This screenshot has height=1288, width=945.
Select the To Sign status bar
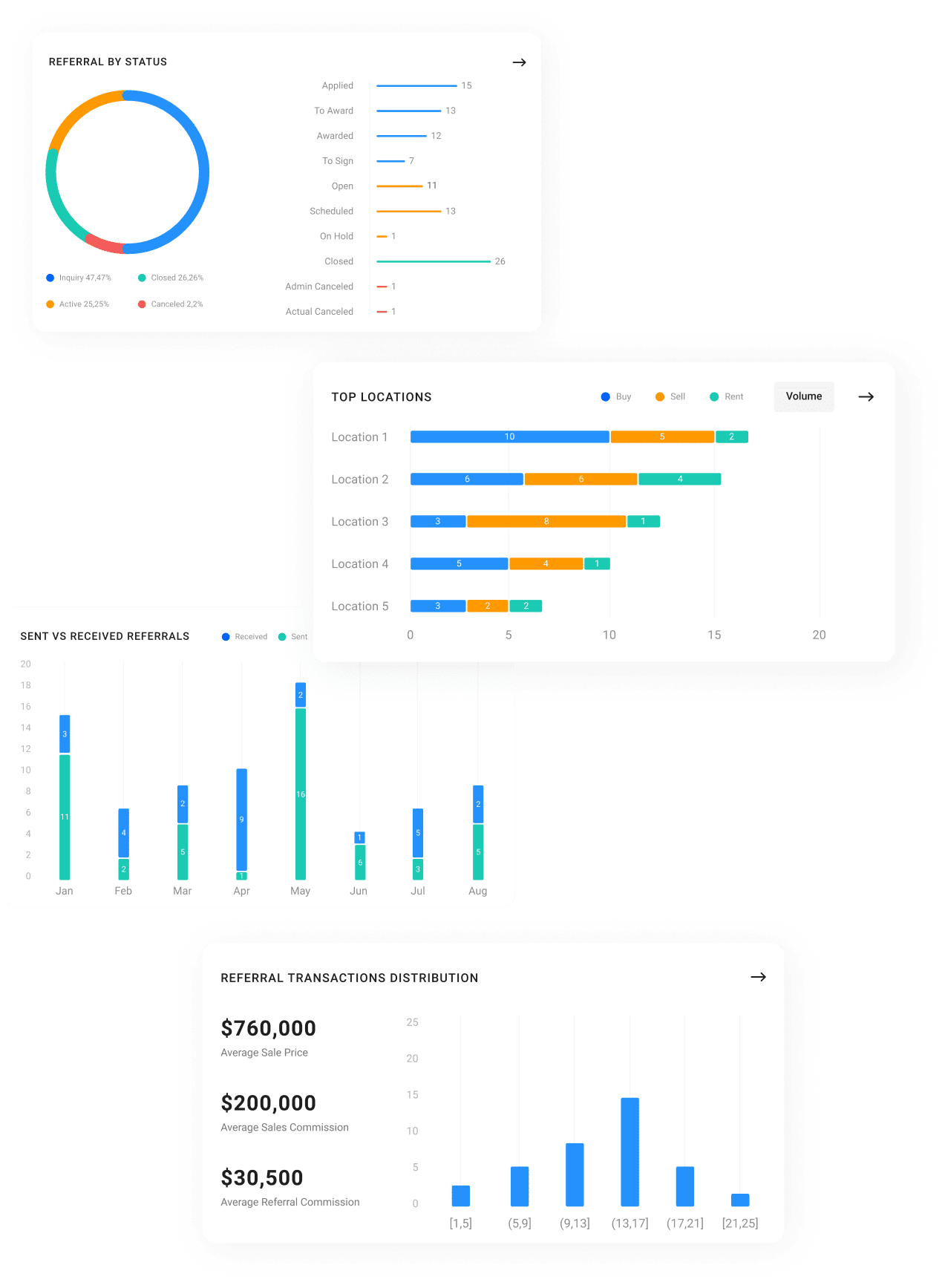coord(390,161)
